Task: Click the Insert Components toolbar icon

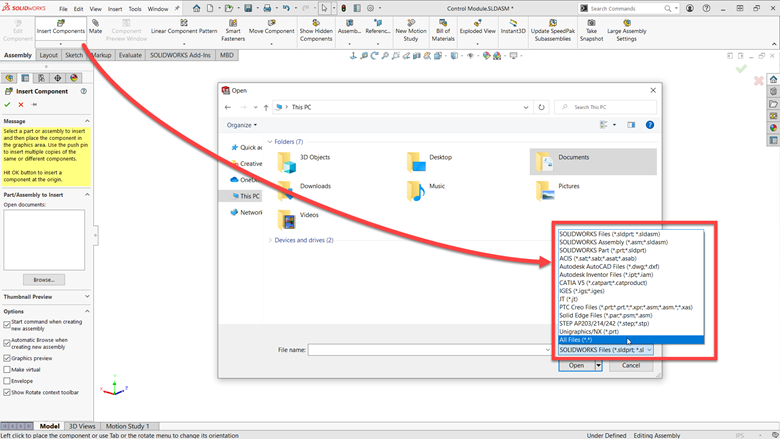Action: [x=61, y=23]
